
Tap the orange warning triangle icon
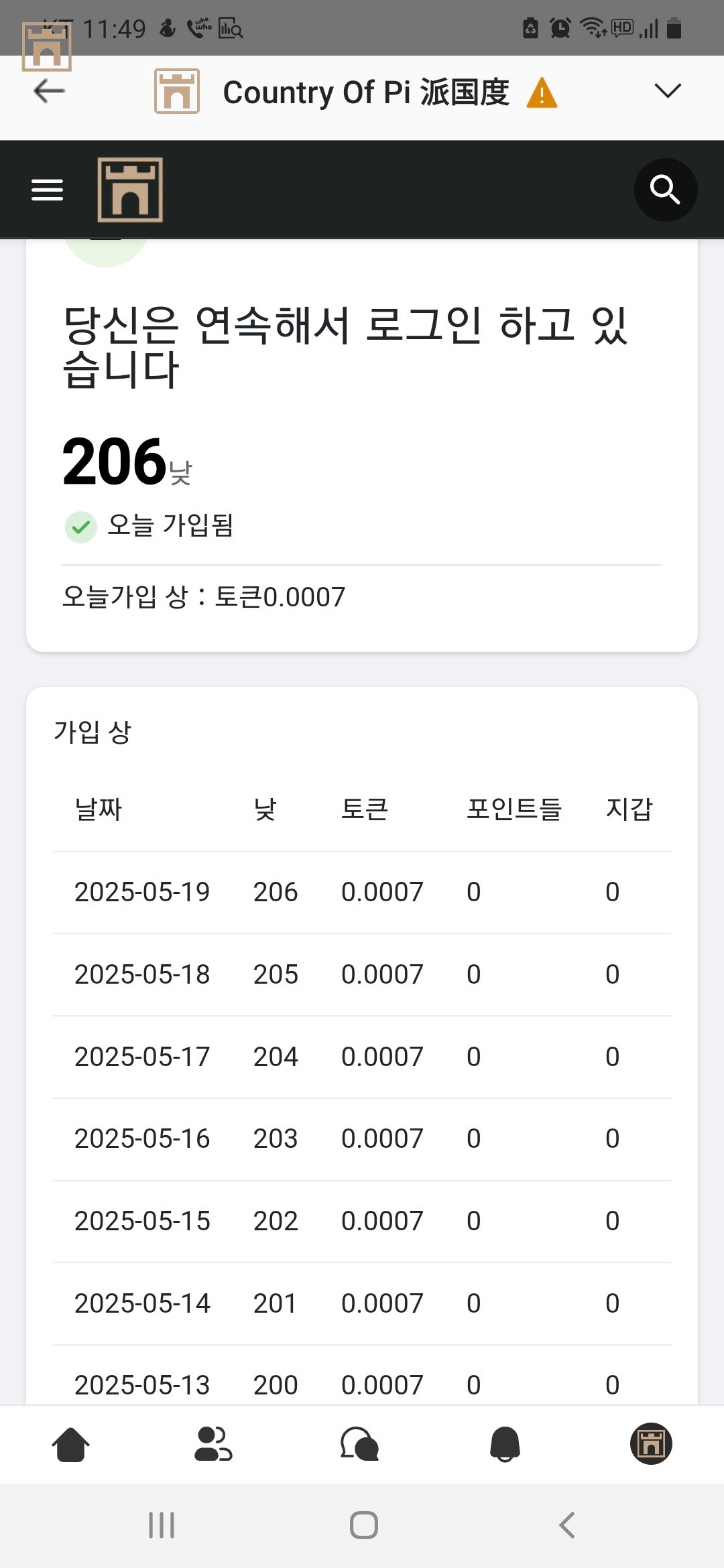pyautogui.click(x=542, y=92)
